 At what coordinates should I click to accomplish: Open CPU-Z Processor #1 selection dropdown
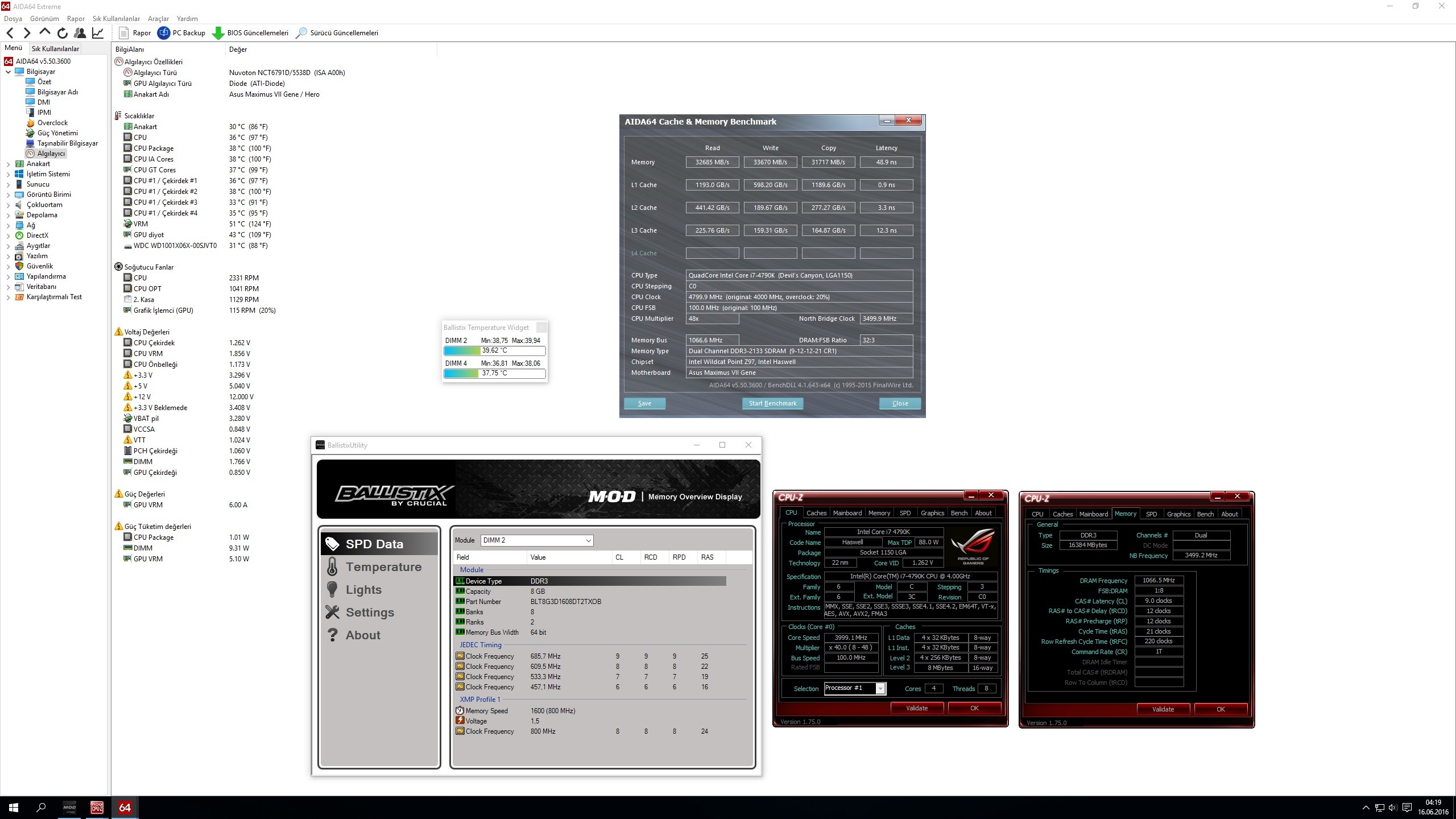click(x=855, y=688)
